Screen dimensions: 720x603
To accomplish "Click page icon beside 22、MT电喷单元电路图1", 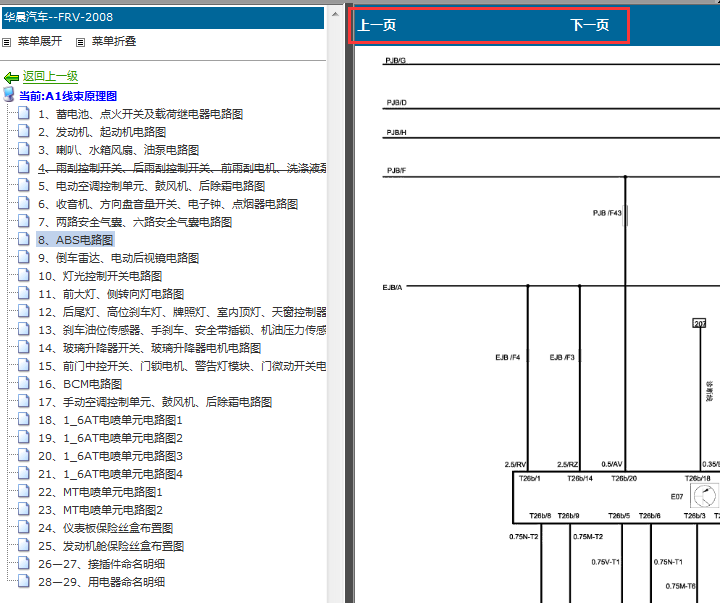I will pos(24,491).
